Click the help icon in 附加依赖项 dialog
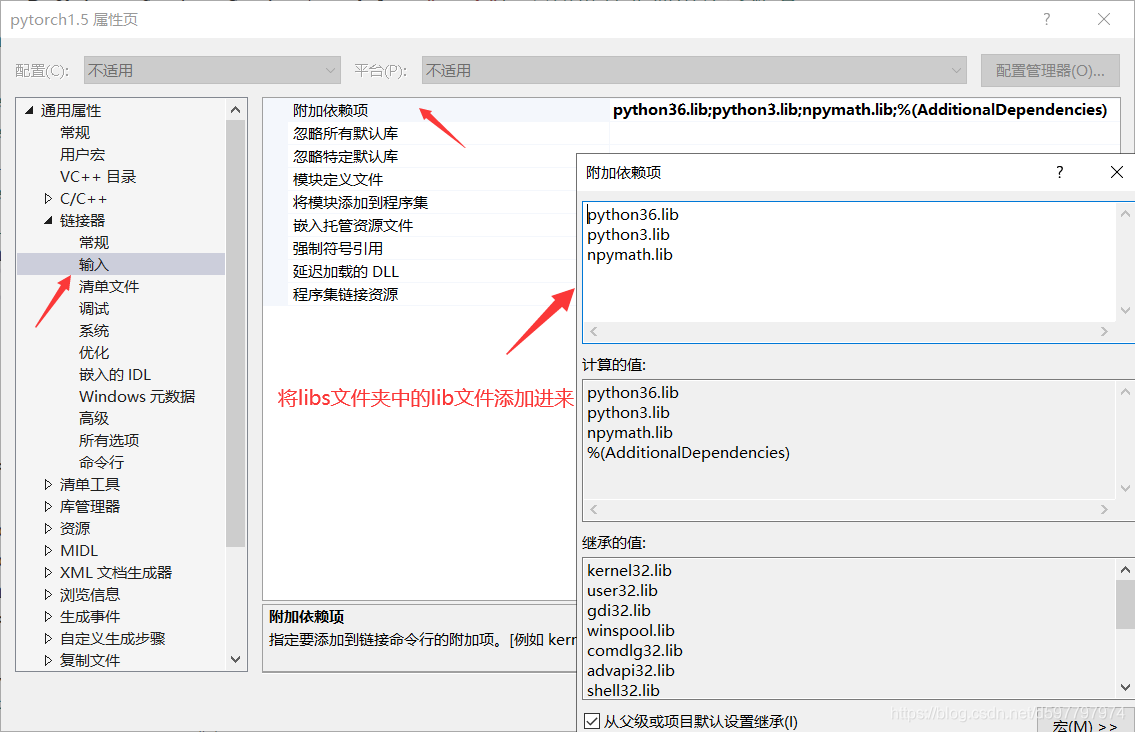Screen dimensions: 1135x732 coord(1060,172)
